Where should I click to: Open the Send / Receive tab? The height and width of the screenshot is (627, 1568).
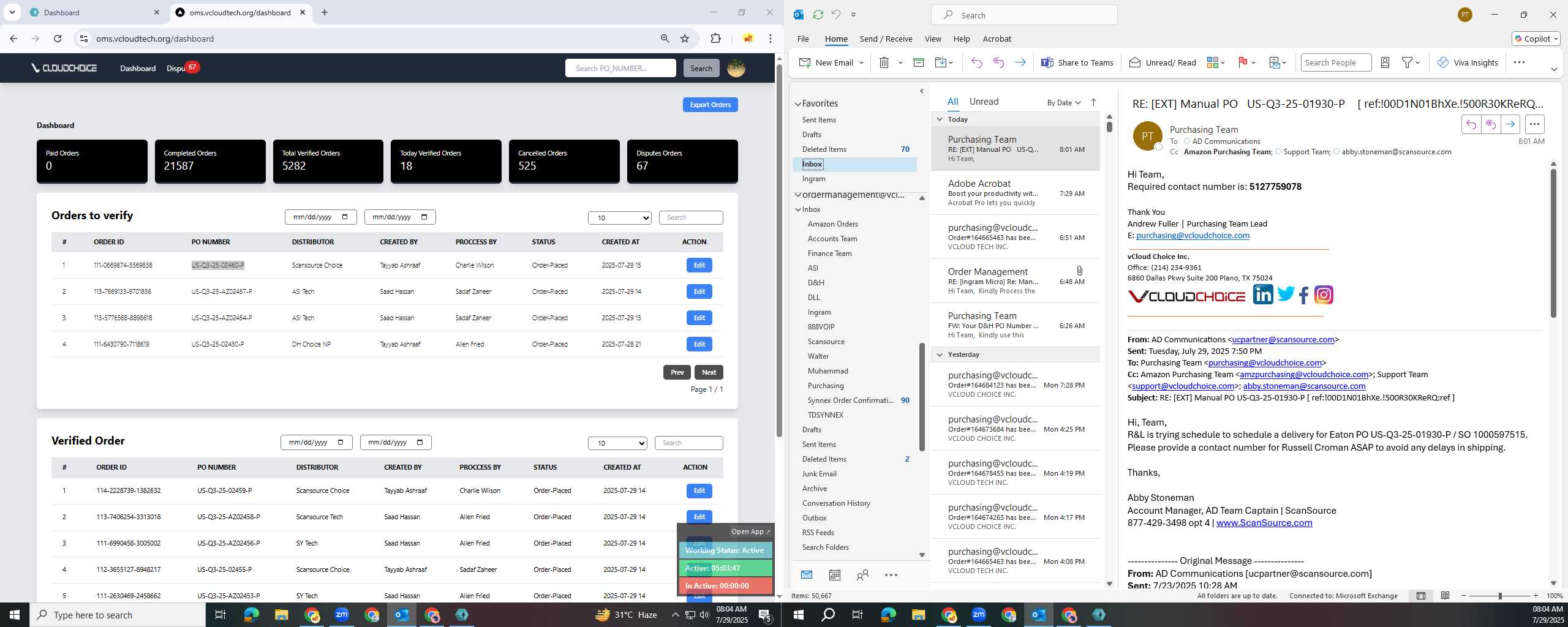click(x=886, y=39)
